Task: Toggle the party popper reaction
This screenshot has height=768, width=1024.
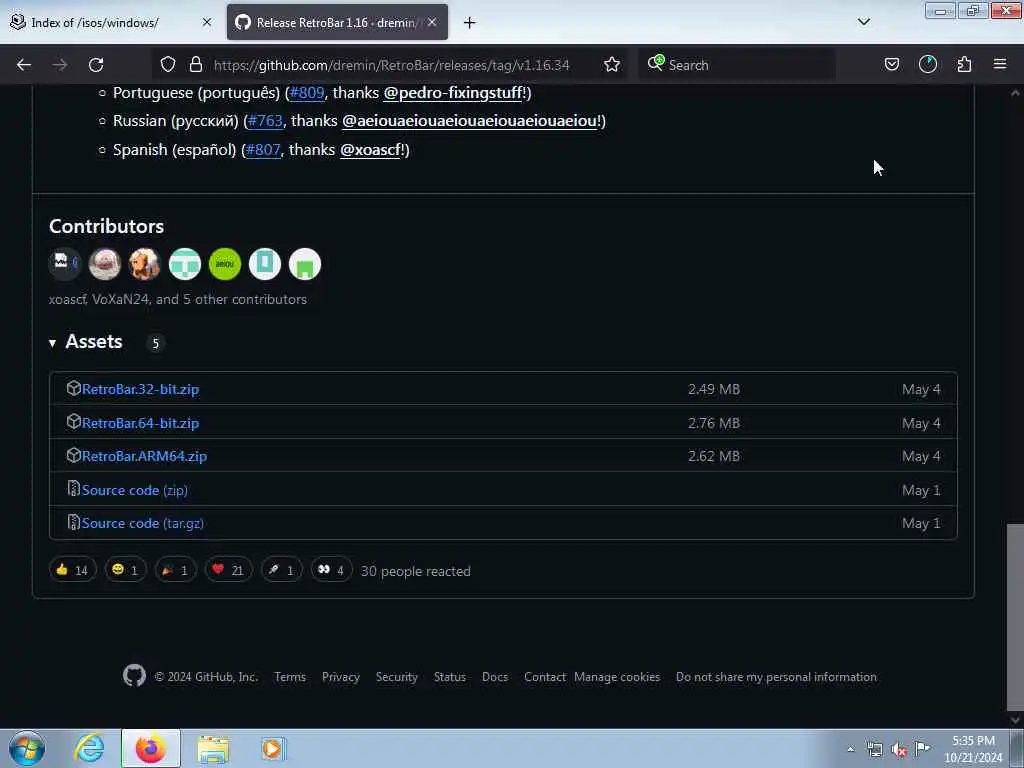Action: point(176,570)
